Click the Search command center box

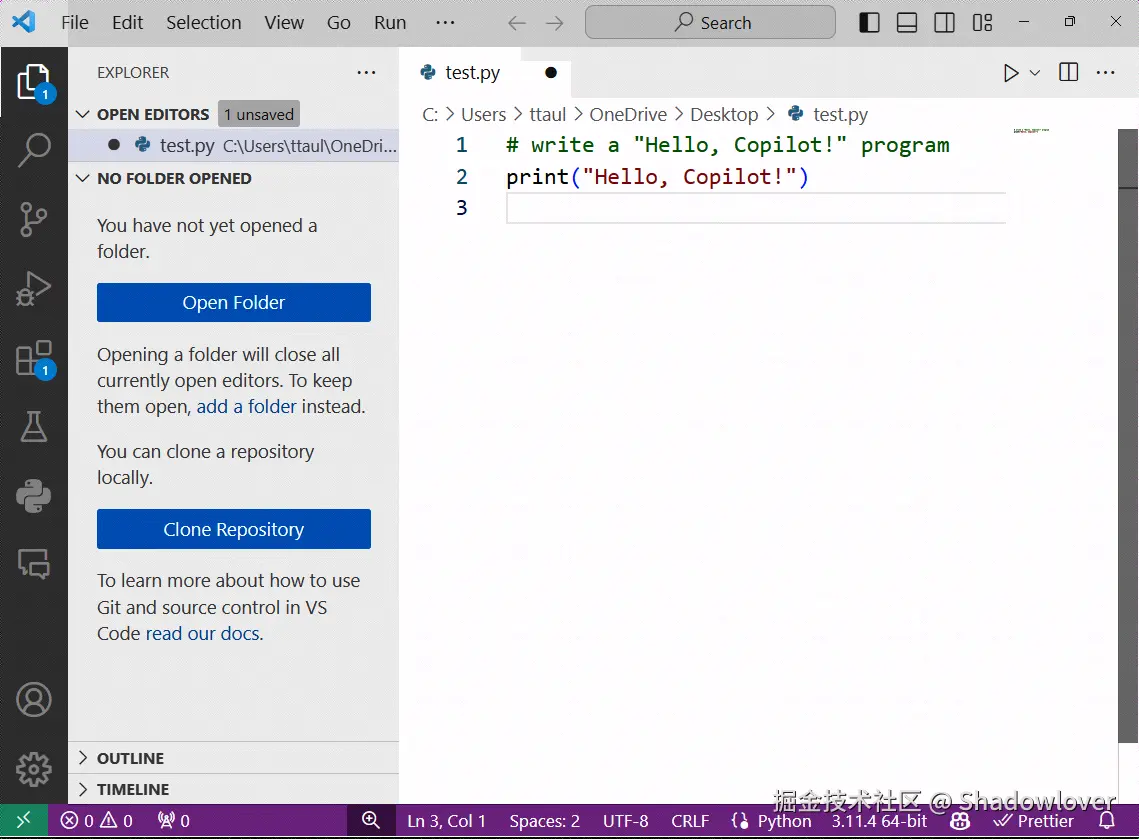[x=710, y=23]
